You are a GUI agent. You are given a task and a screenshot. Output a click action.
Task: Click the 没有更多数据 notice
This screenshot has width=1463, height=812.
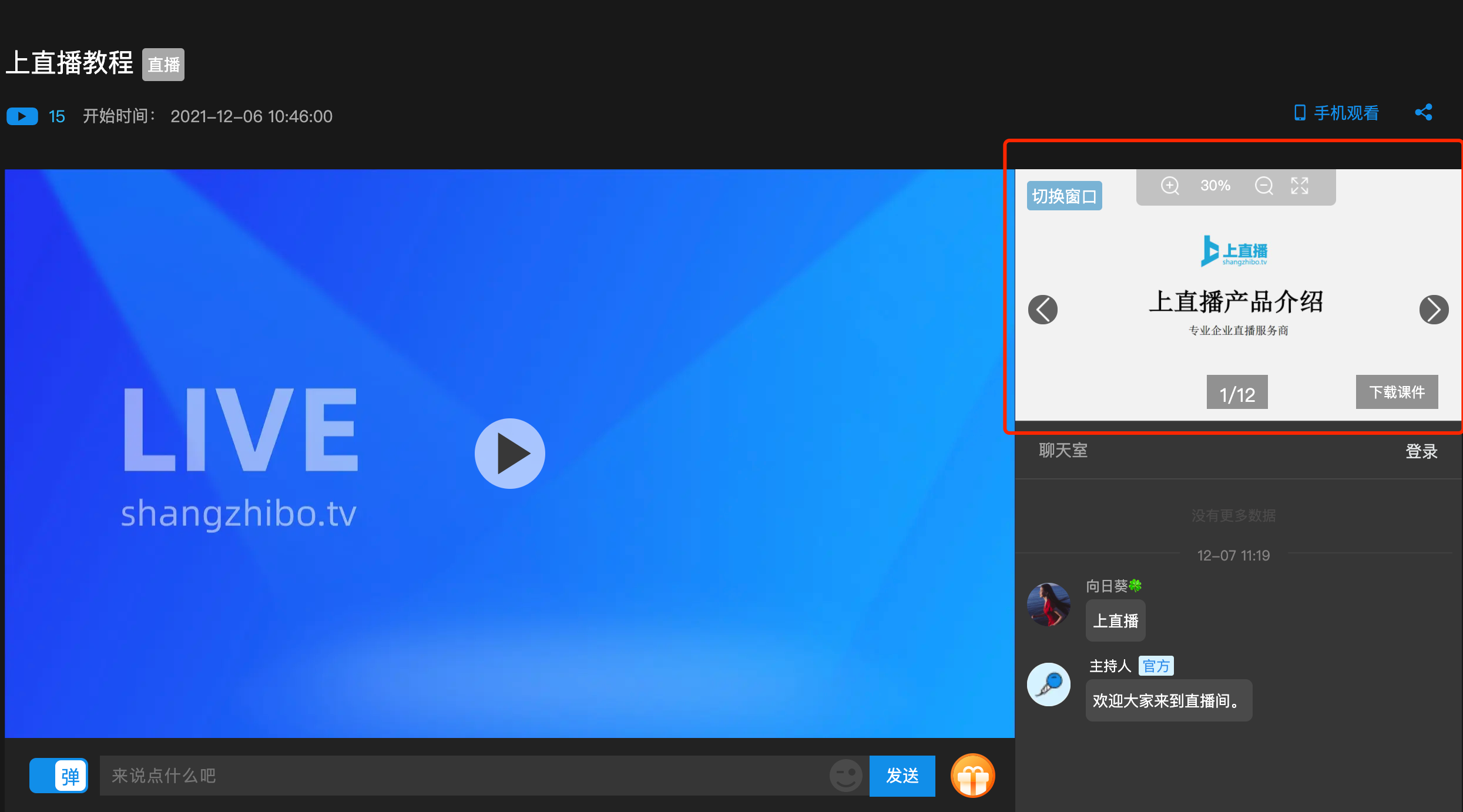[x=1233, y=515]
